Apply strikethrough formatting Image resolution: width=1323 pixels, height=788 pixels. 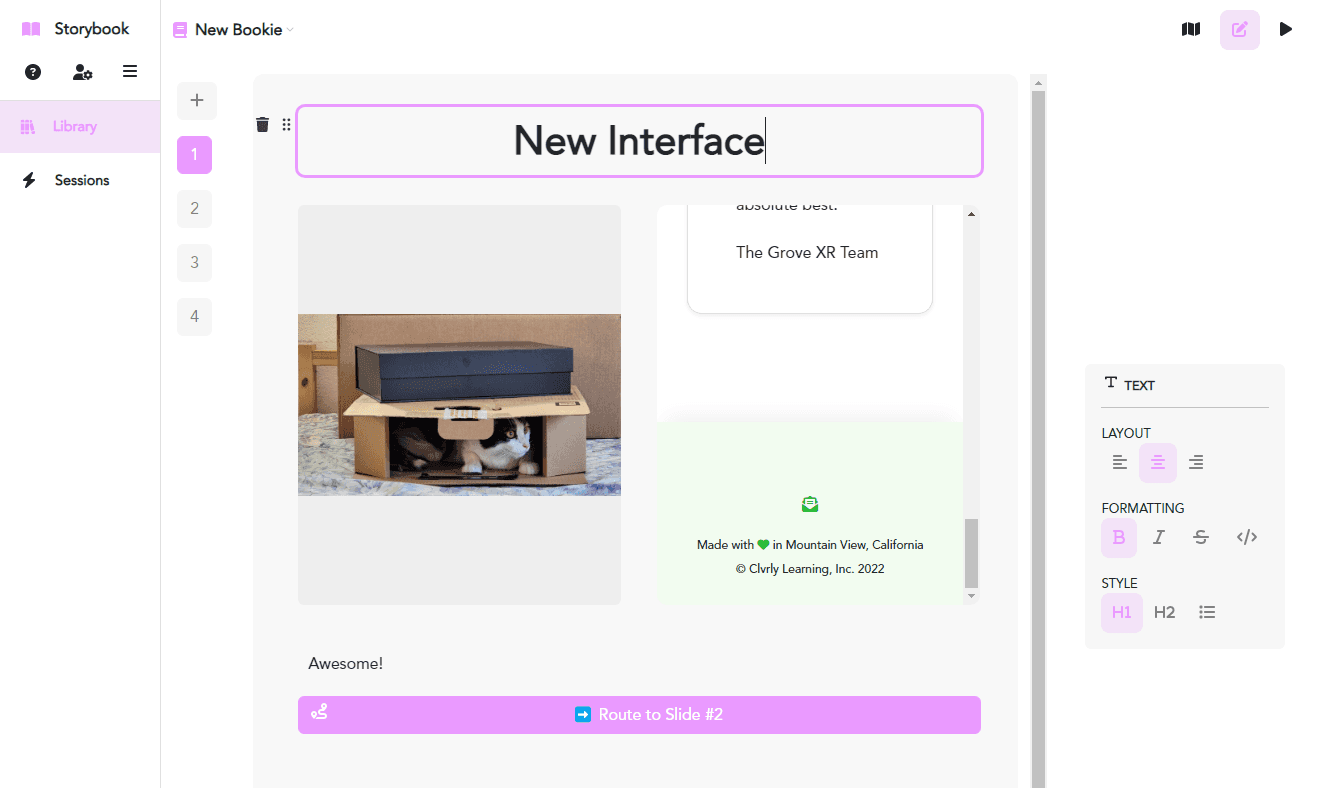[x=1201, y=538]
